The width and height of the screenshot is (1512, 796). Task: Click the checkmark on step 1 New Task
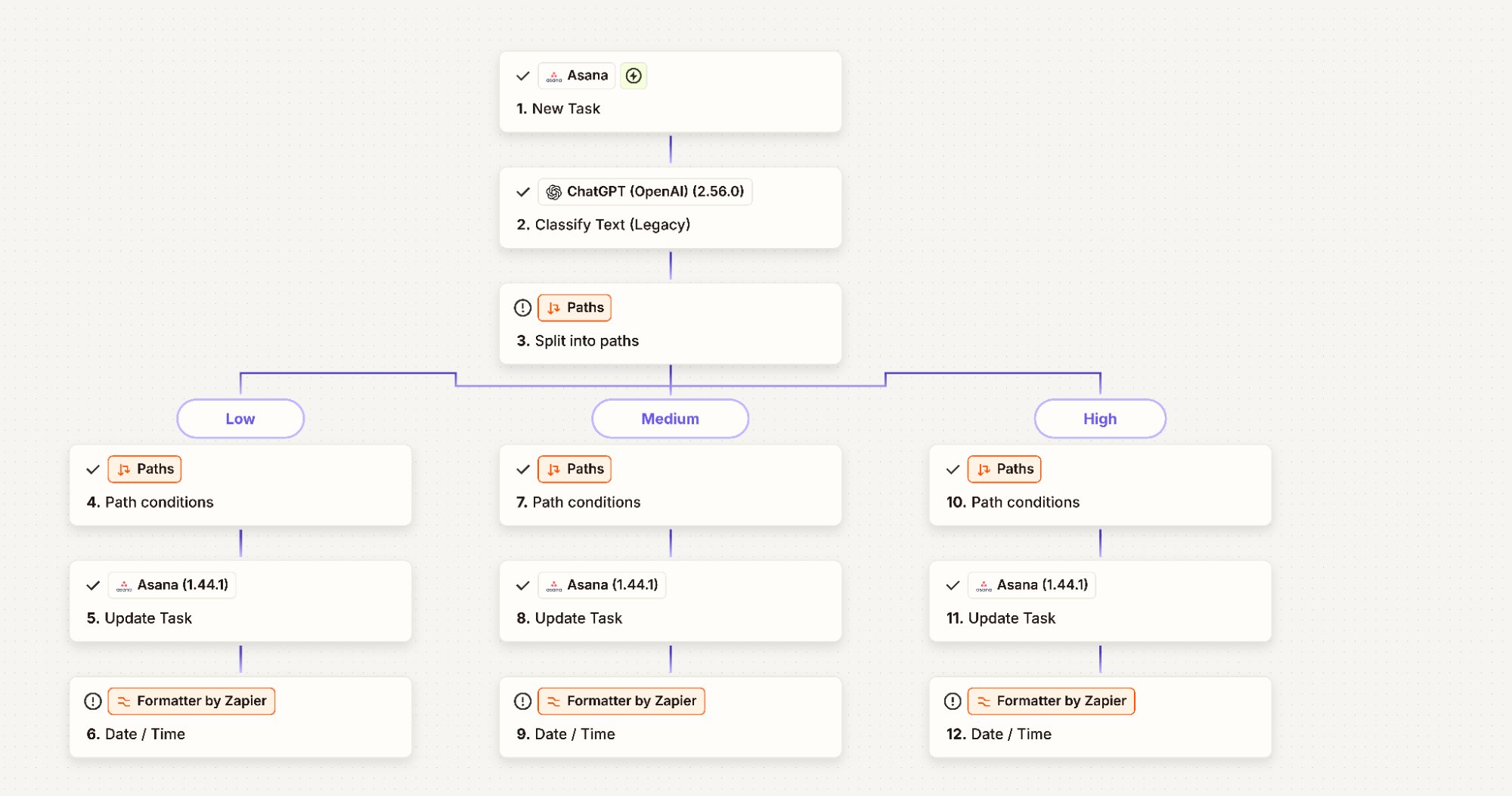(522, 76)
